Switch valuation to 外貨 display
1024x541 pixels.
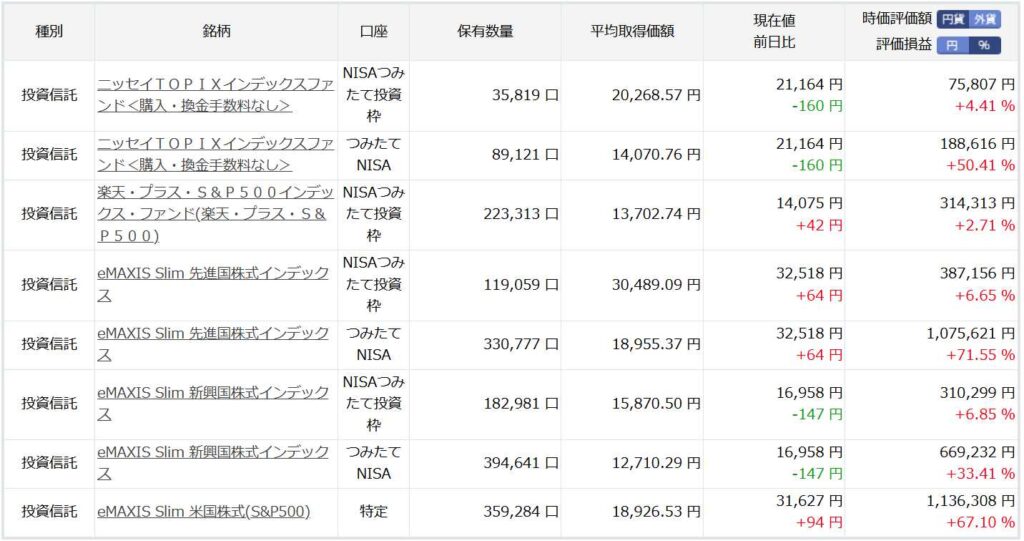[x=985, y=19]
